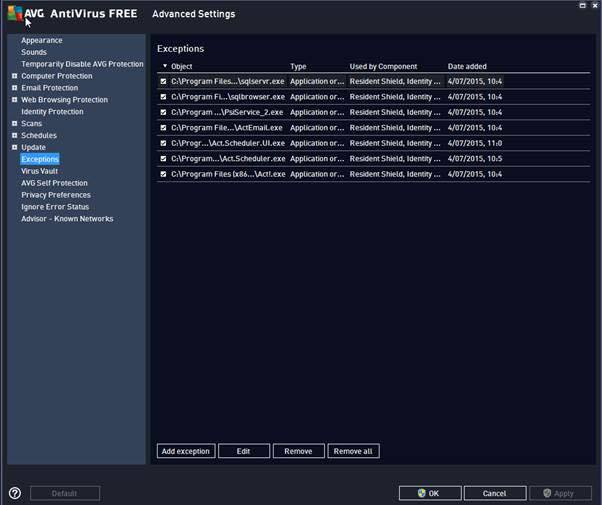Viewport: 602px width, 505px height.
Task: Select the Exceptions sidebar item
Action: pos(40,159)
